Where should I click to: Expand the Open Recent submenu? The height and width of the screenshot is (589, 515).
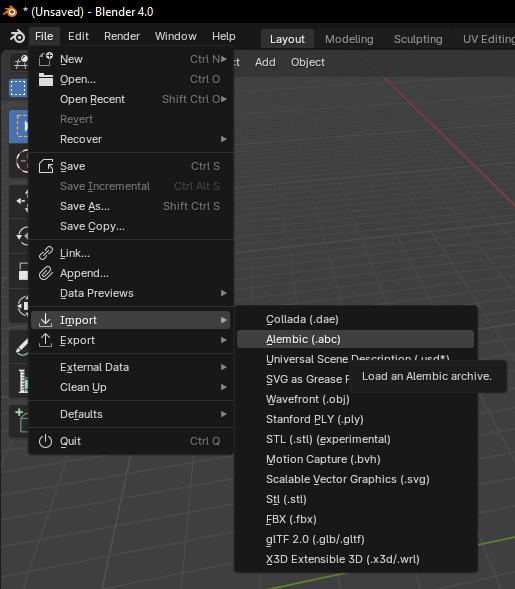(224, 99)
